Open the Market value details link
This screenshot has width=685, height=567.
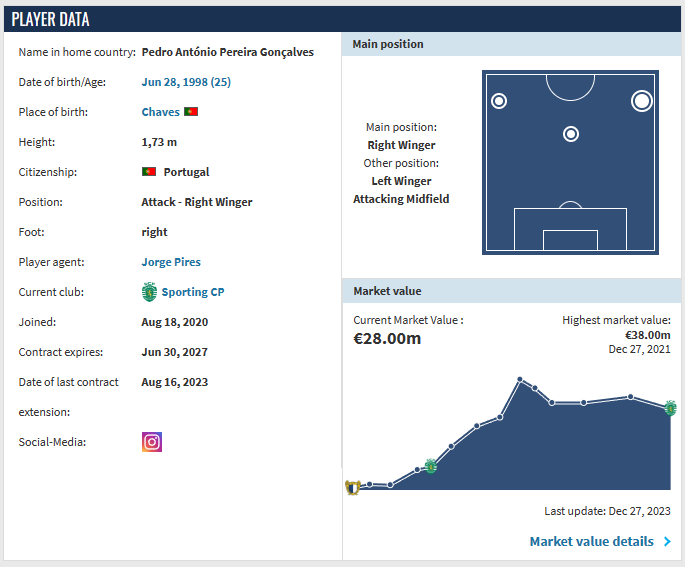[x=591, y=542]
